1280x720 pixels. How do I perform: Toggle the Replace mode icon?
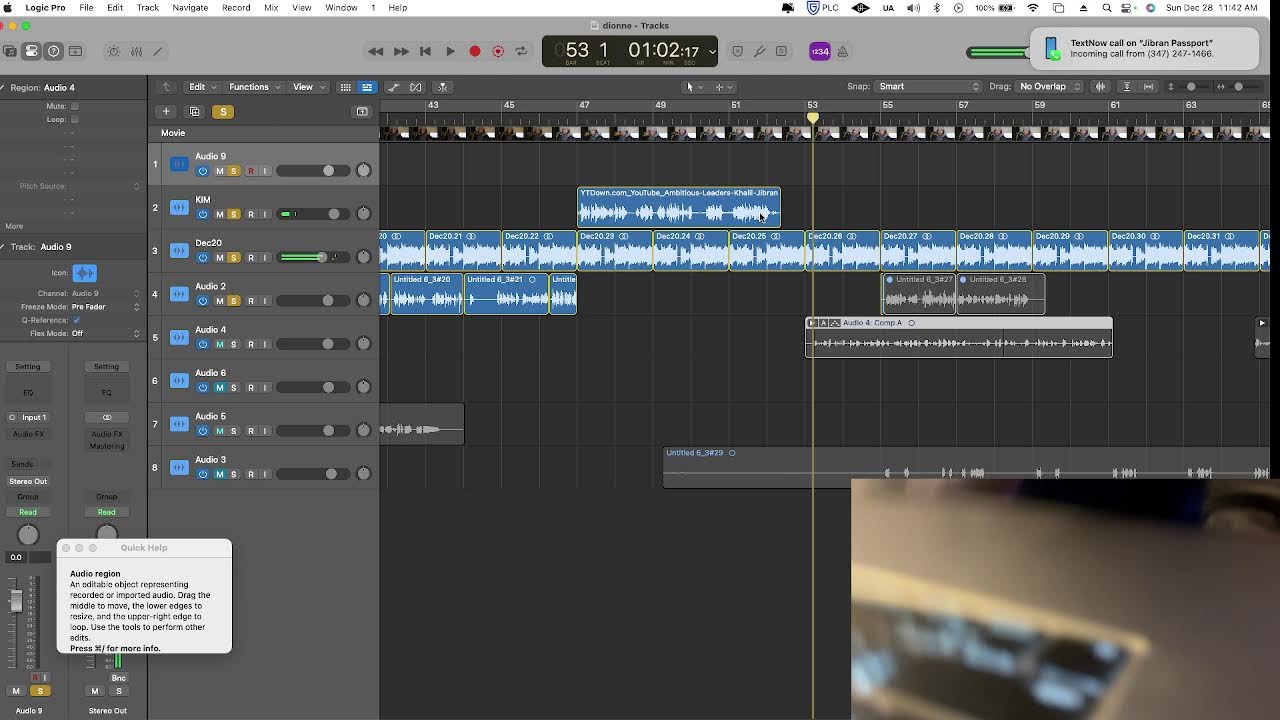pos(738,51)
